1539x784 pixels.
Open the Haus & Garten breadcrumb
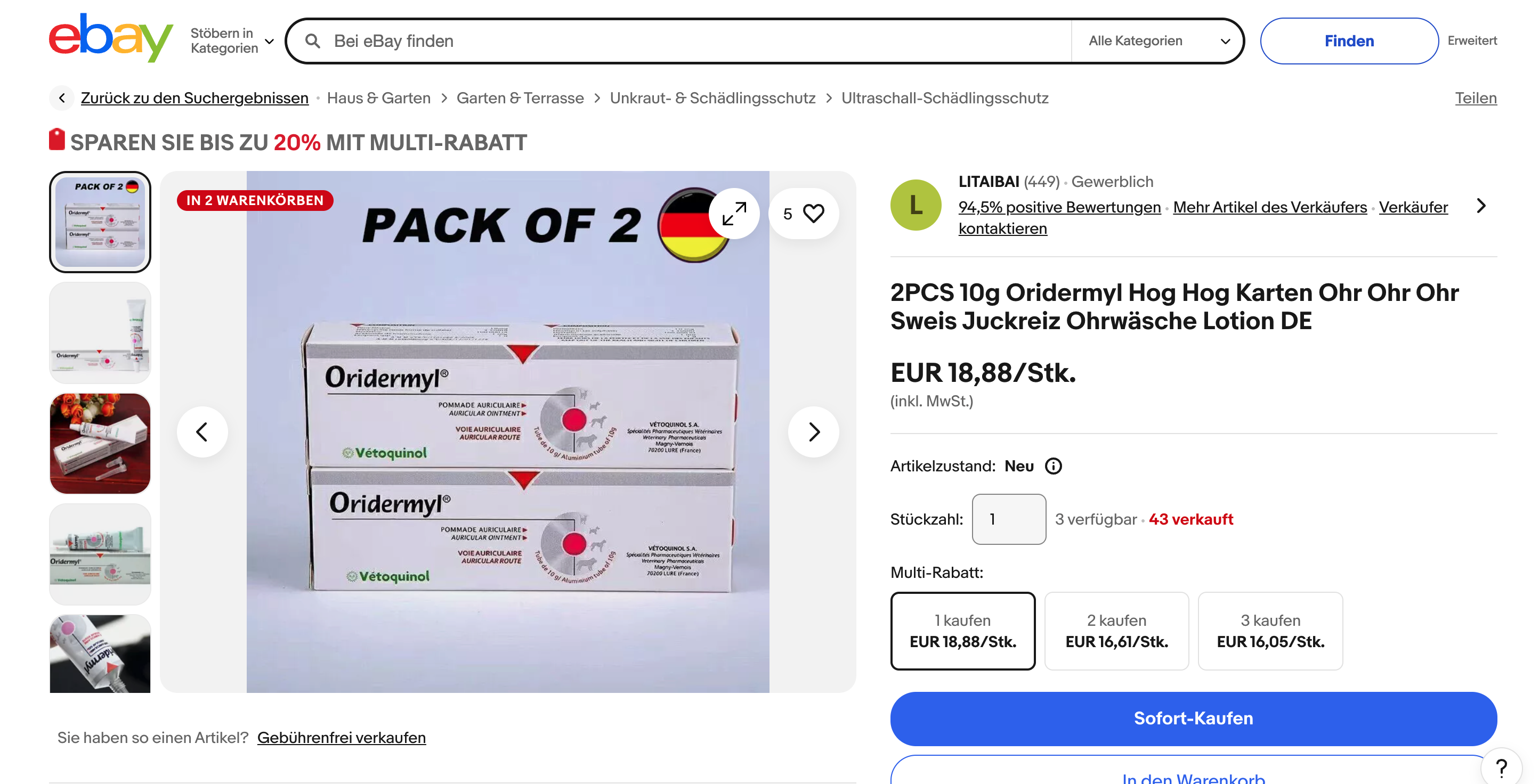point(378,98)
